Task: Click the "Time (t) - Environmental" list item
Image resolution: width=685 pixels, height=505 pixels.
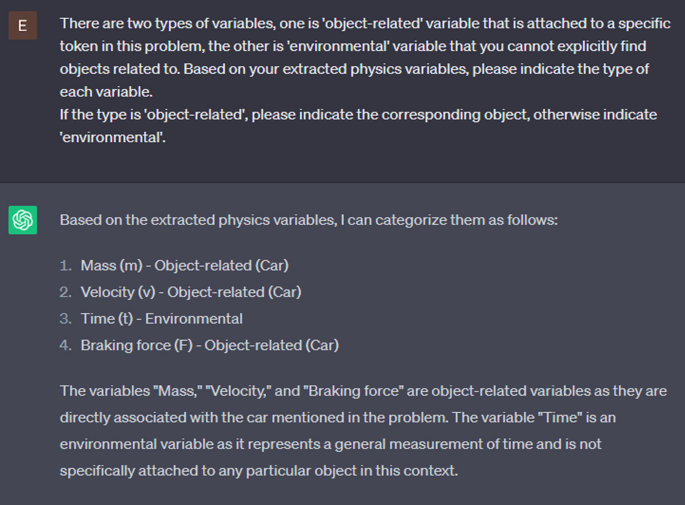Action: (x=161, y=319)
